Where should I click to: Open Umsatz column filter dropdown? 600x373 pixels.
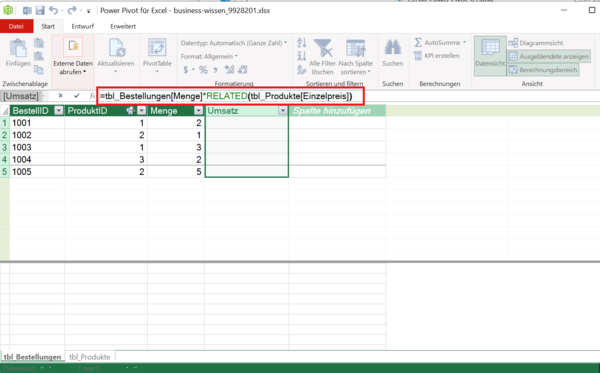coord(282,111)
